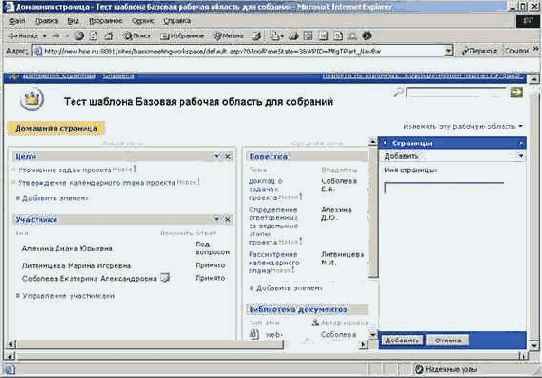Click the Повестка web part title
Viewport: 542px width, 378px height.
point(269,157)
